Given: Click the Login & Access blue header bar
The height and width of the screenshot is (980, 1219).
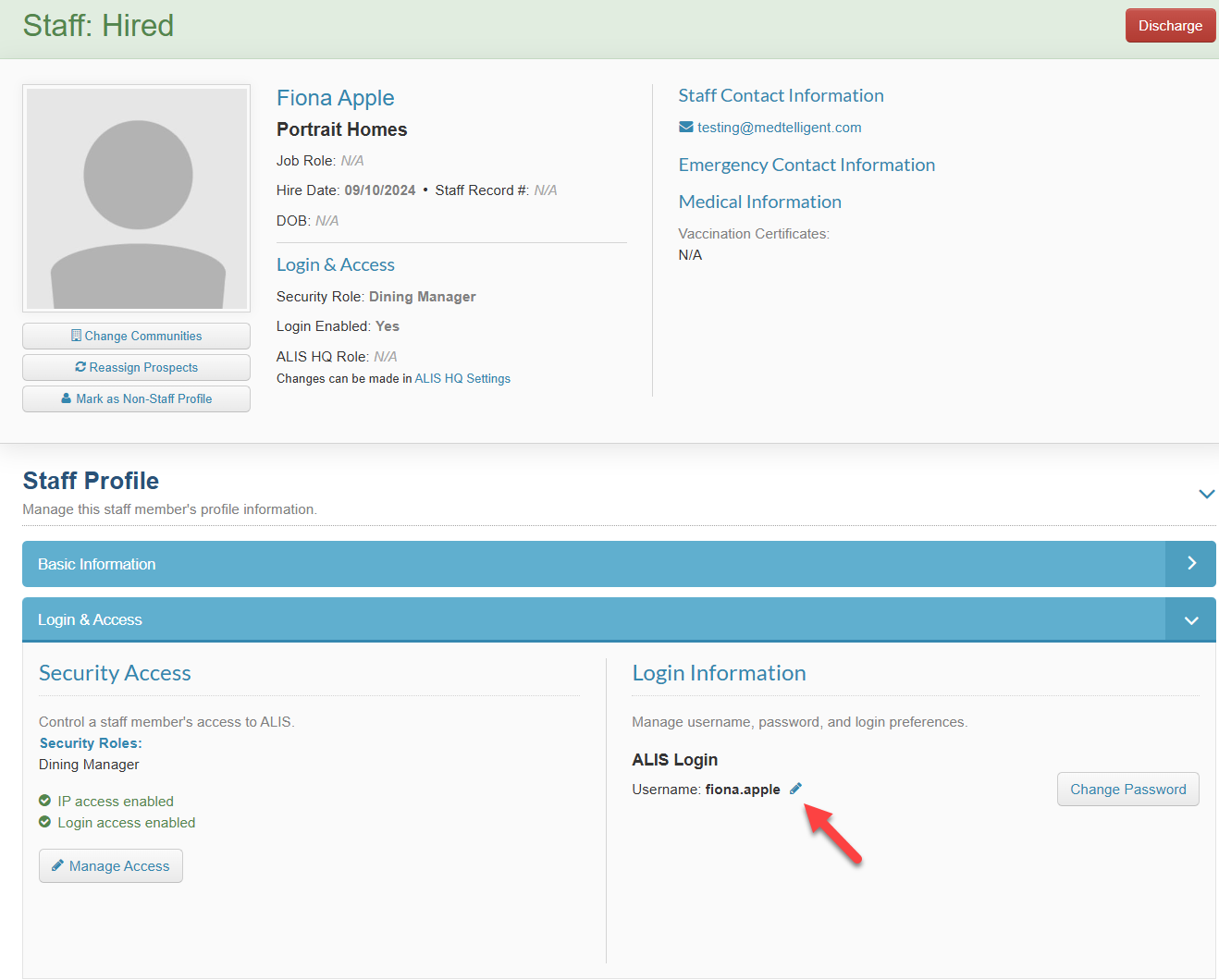Looking at the screenshot, I should pos(619,619).
